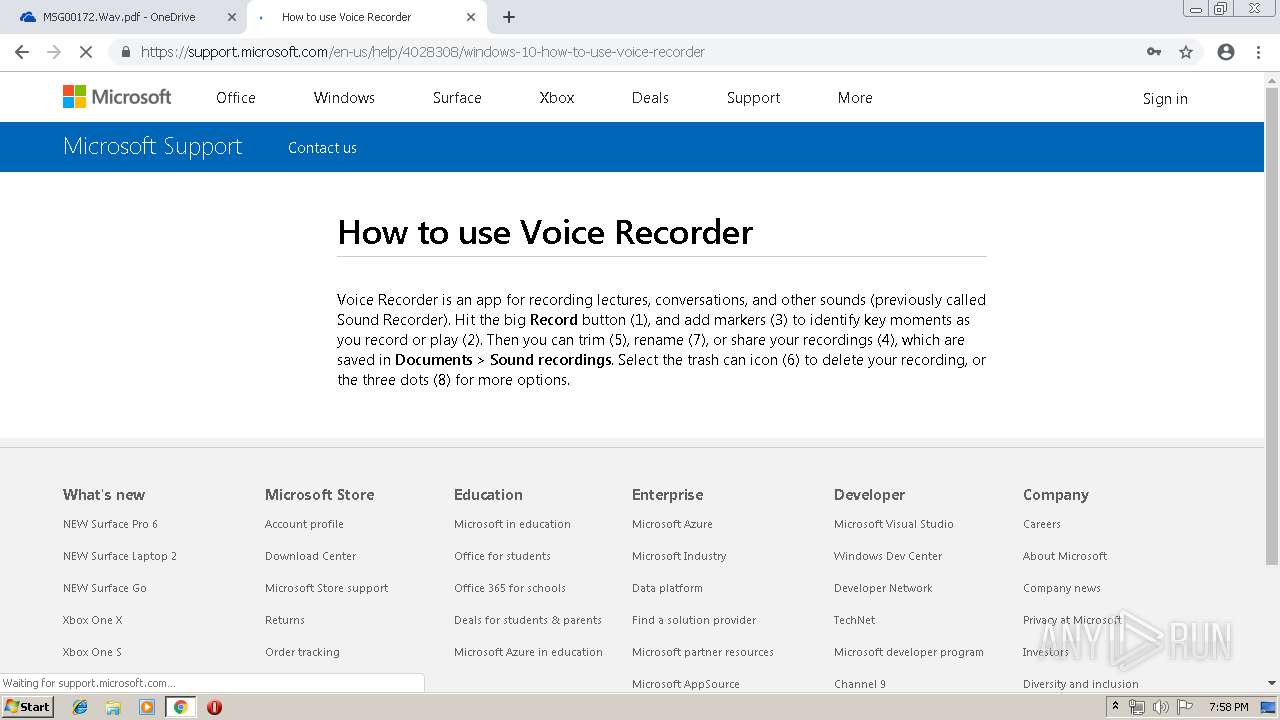Select the How to use Voice Recorder tab

[x=364, y=17]
